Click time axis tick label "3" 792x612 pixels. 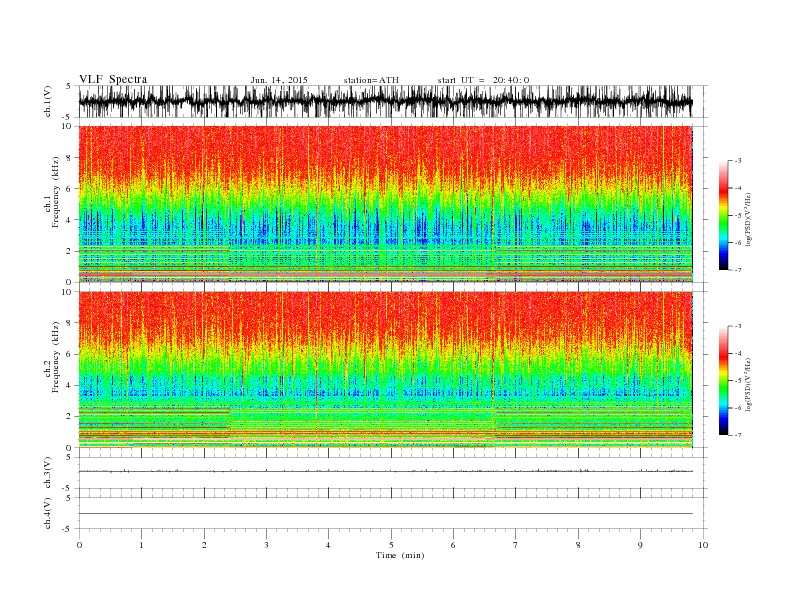(266, 545)
